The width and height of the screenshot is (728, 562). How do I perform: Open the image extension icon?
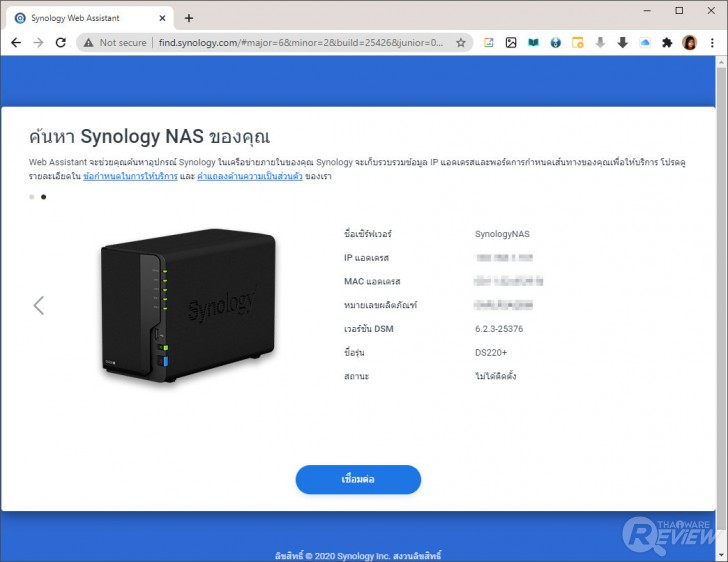(511, 43)
